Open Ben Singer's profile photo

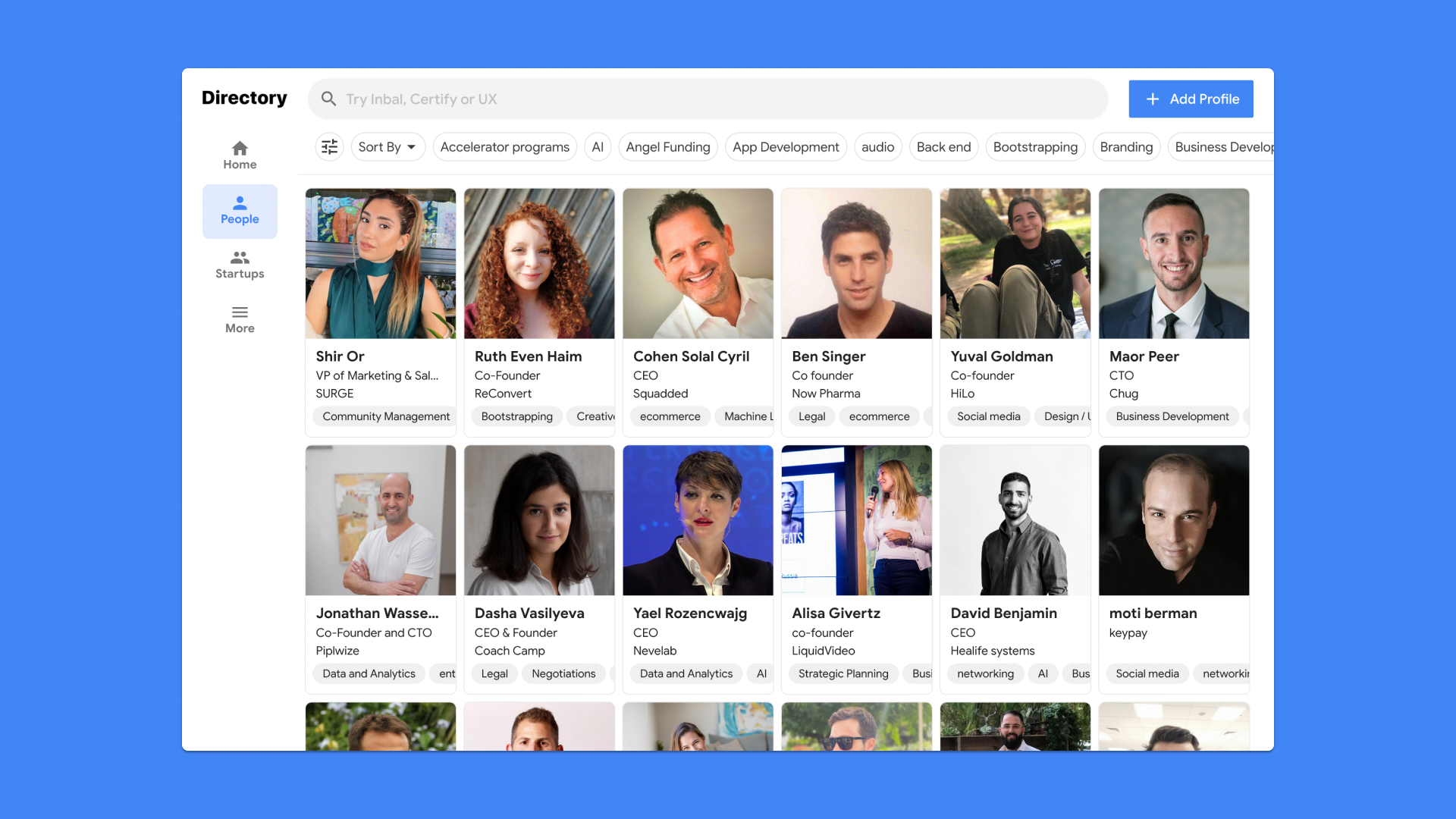click(x=856, y=264)
